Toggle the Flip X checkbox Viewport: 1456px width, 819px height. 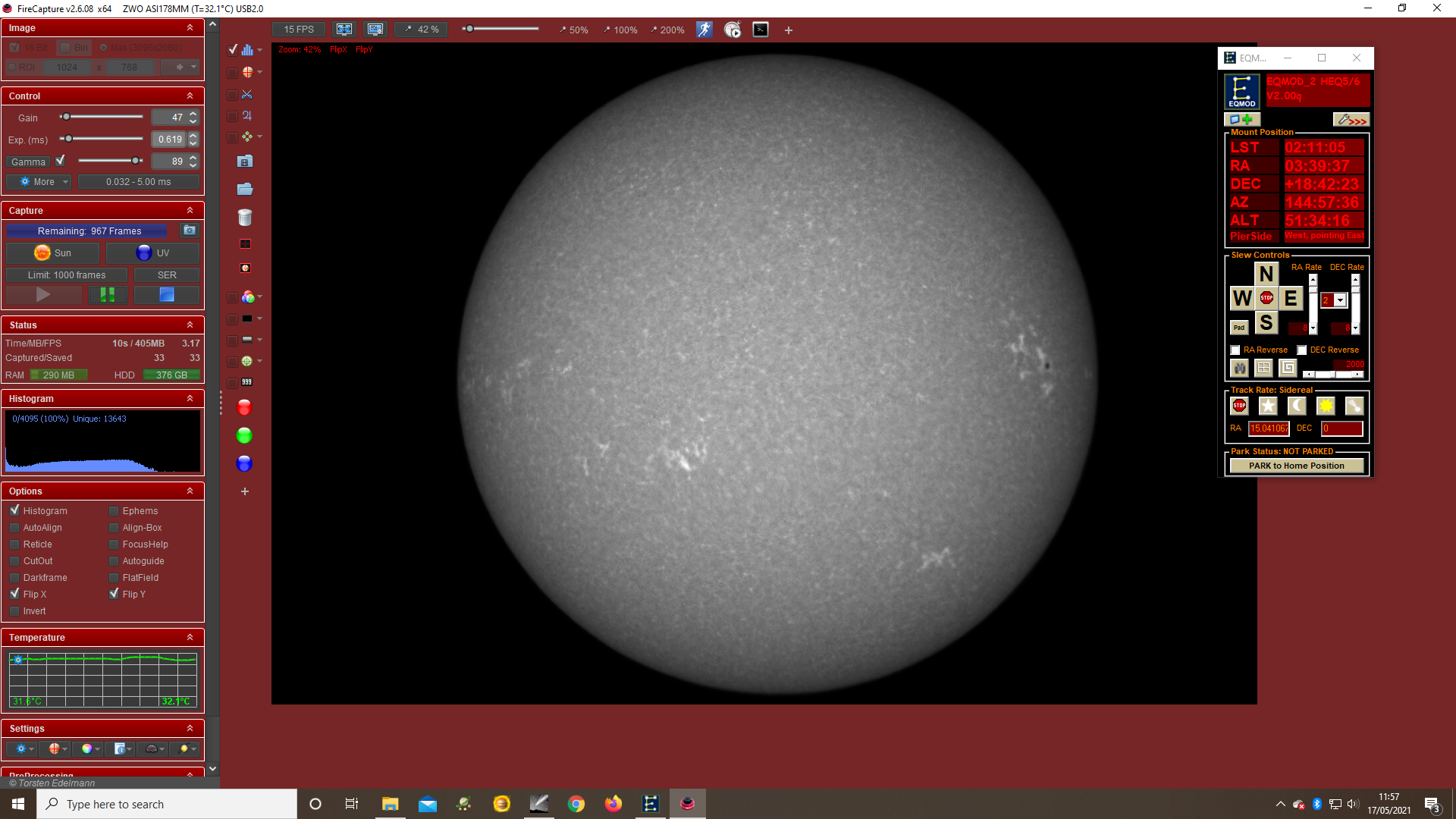coord(14,594)
